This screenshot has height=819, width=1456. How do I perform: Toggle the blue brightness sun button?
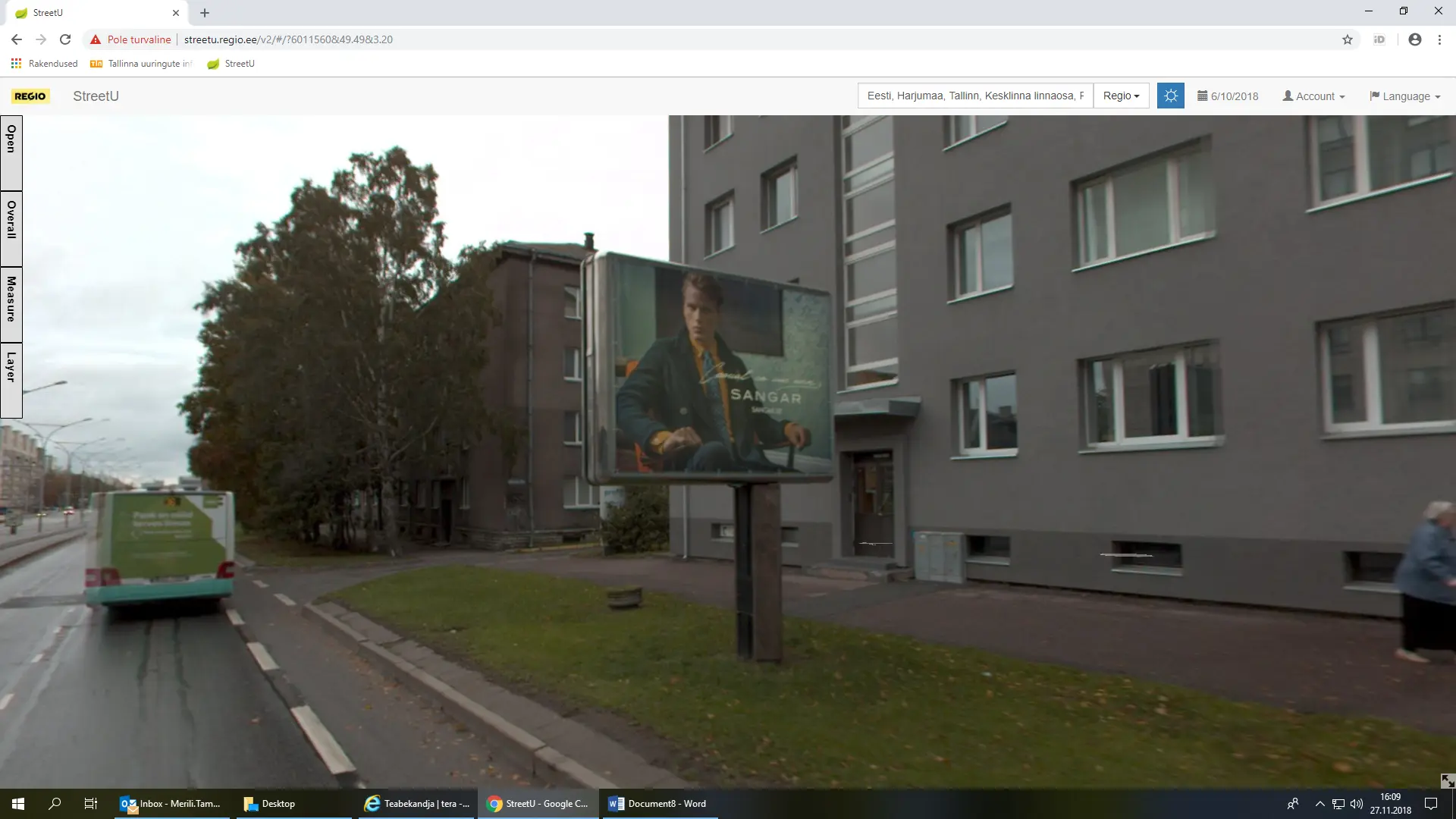1170,96
